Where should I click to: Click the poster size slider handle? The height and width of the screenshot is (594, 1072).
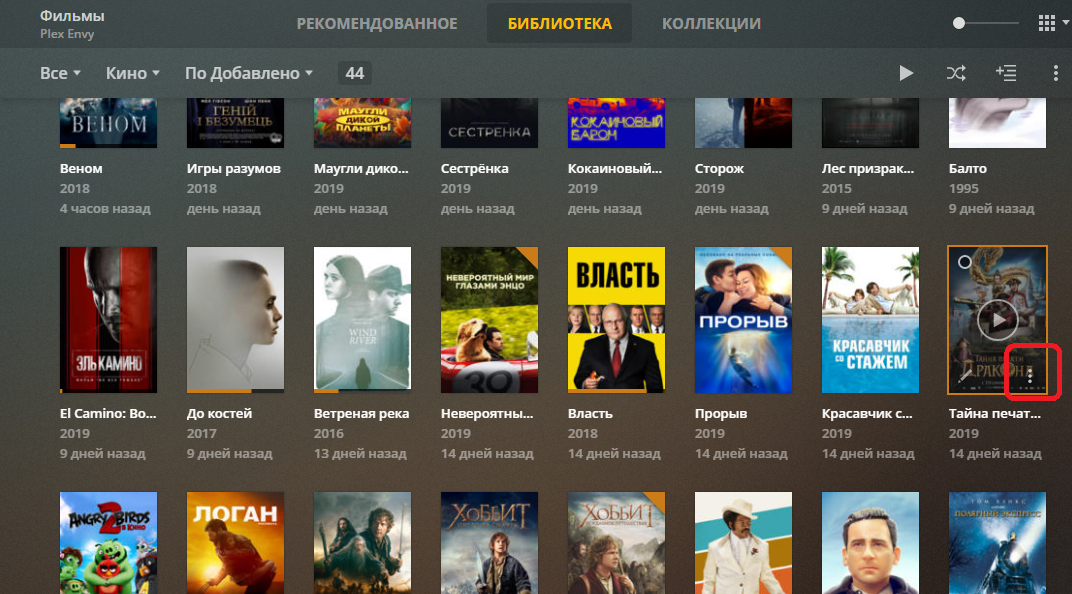coord(960,23)
